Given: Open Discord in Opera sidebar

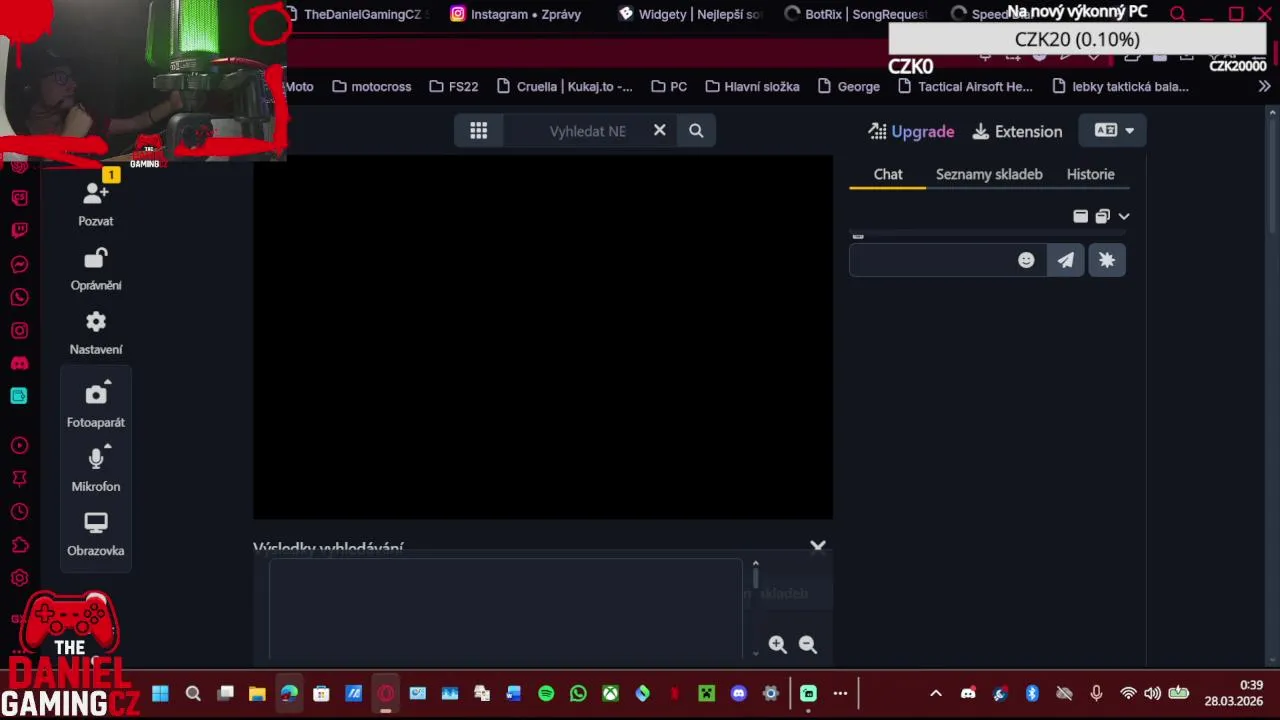Looking at the screenshot, I should point(19,363).
